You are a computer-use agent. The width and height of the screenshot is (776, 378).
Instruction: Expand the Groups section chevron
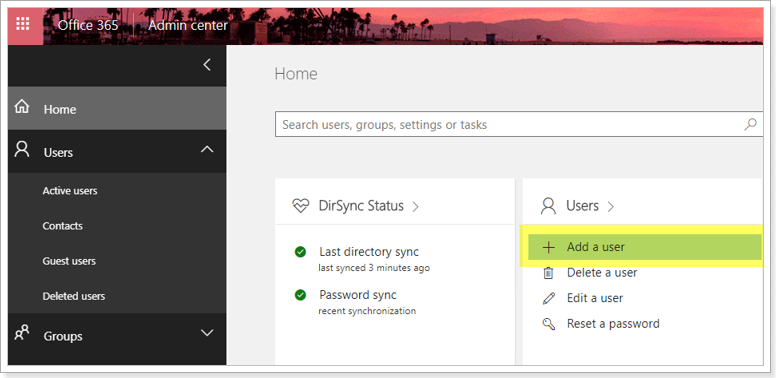pos(207,332)
